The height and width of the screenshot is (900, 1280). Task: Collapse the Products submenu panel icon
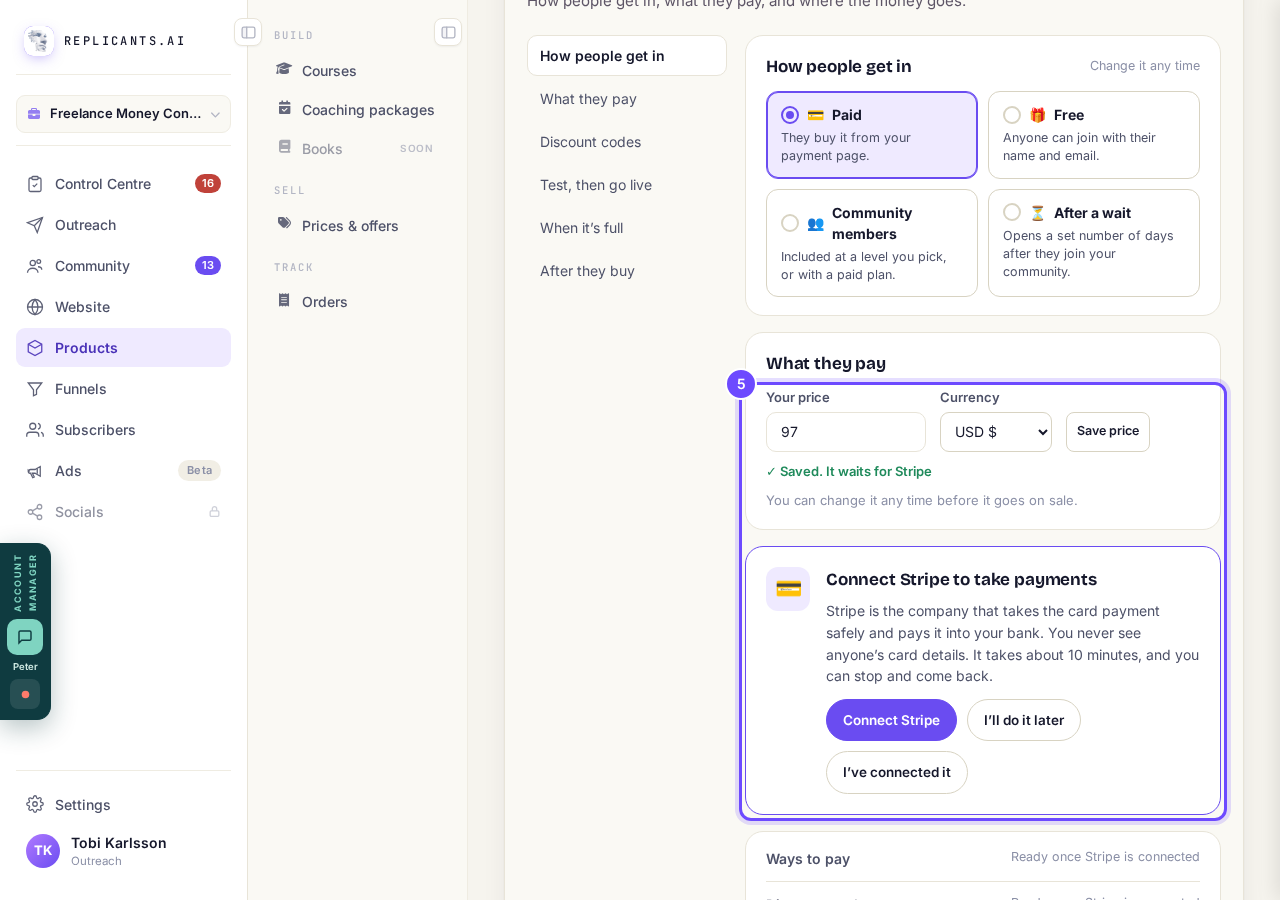[x=448, y=32]
